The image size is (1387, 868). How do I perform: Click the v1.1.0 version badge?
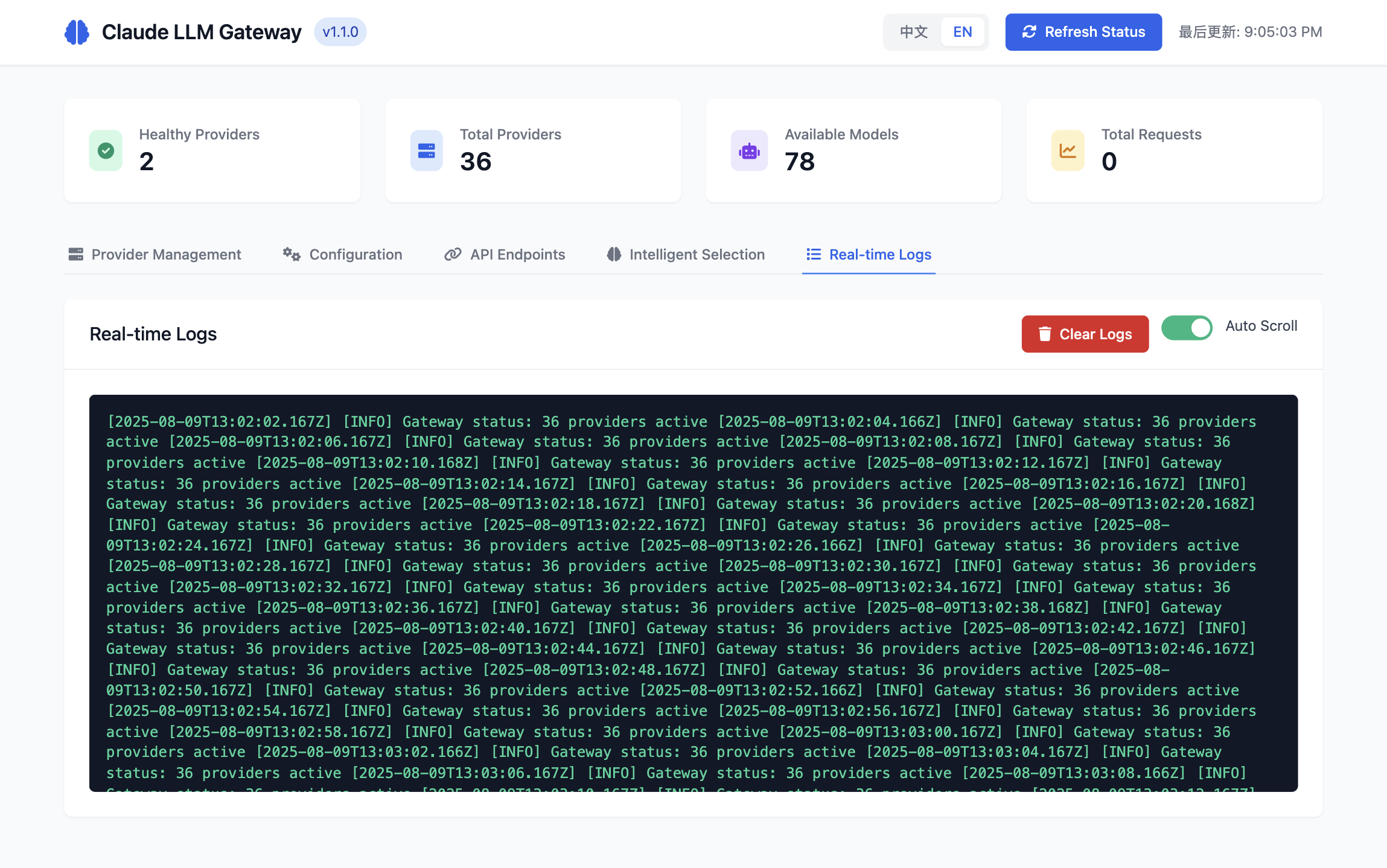(x=340, y=32)
